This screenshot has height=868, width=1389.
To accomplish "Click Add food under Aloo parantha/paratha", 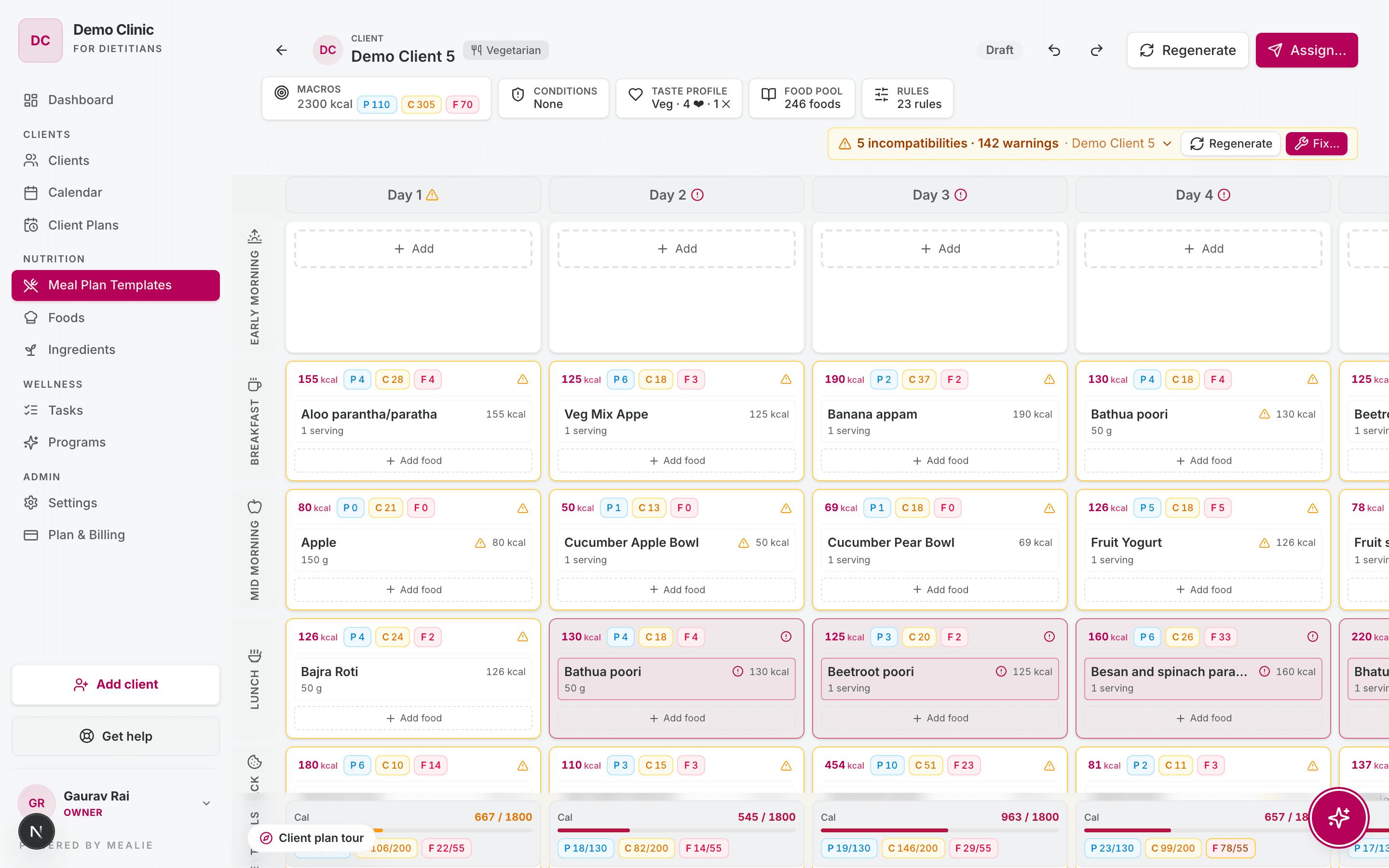I will tap(413, 461).
